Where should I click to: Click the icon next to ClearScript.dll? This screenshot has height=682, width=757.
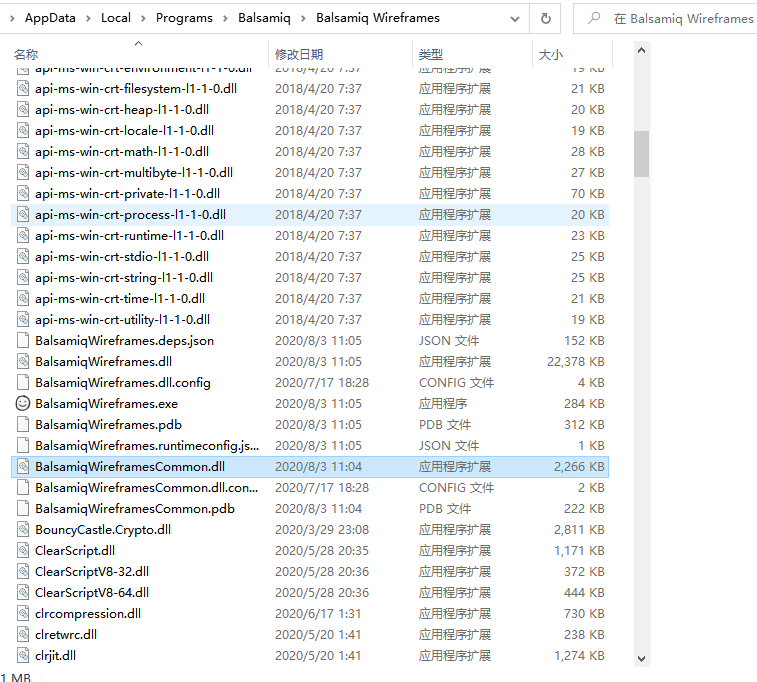[x=23, y=550]
